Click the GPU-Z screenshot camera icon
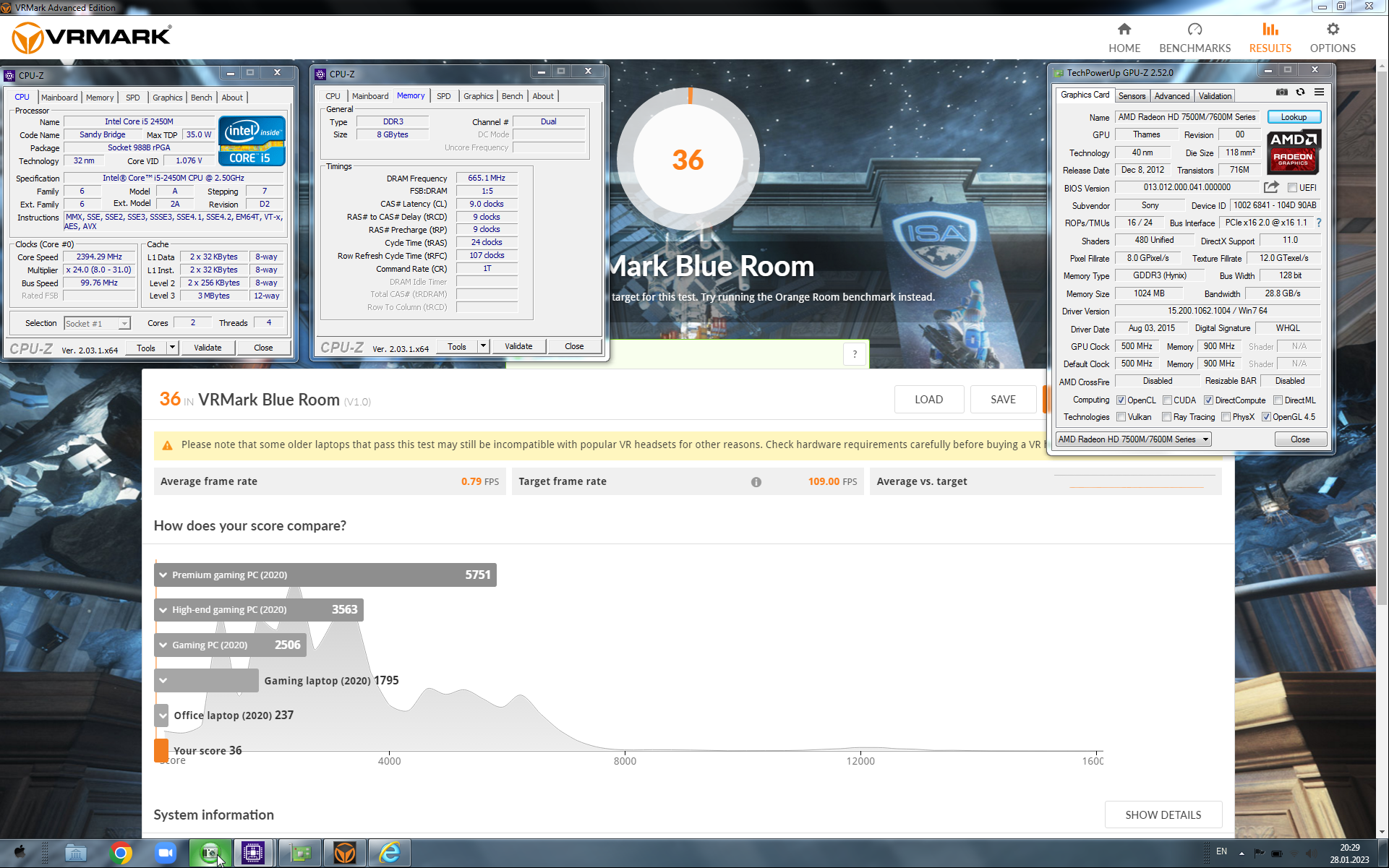1389x868 pixels. [x=1281, y=93]
